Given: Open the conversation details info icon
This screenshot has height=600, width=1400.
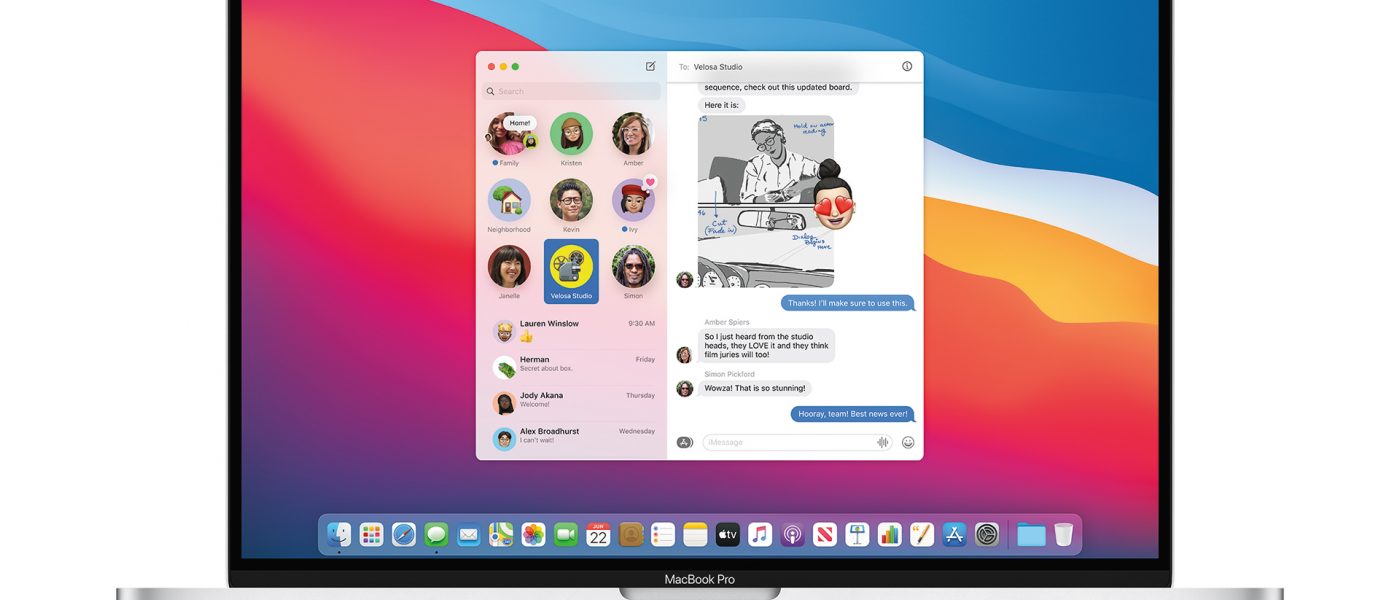Looking at the screenshot, I should click(x=907, y=66).
